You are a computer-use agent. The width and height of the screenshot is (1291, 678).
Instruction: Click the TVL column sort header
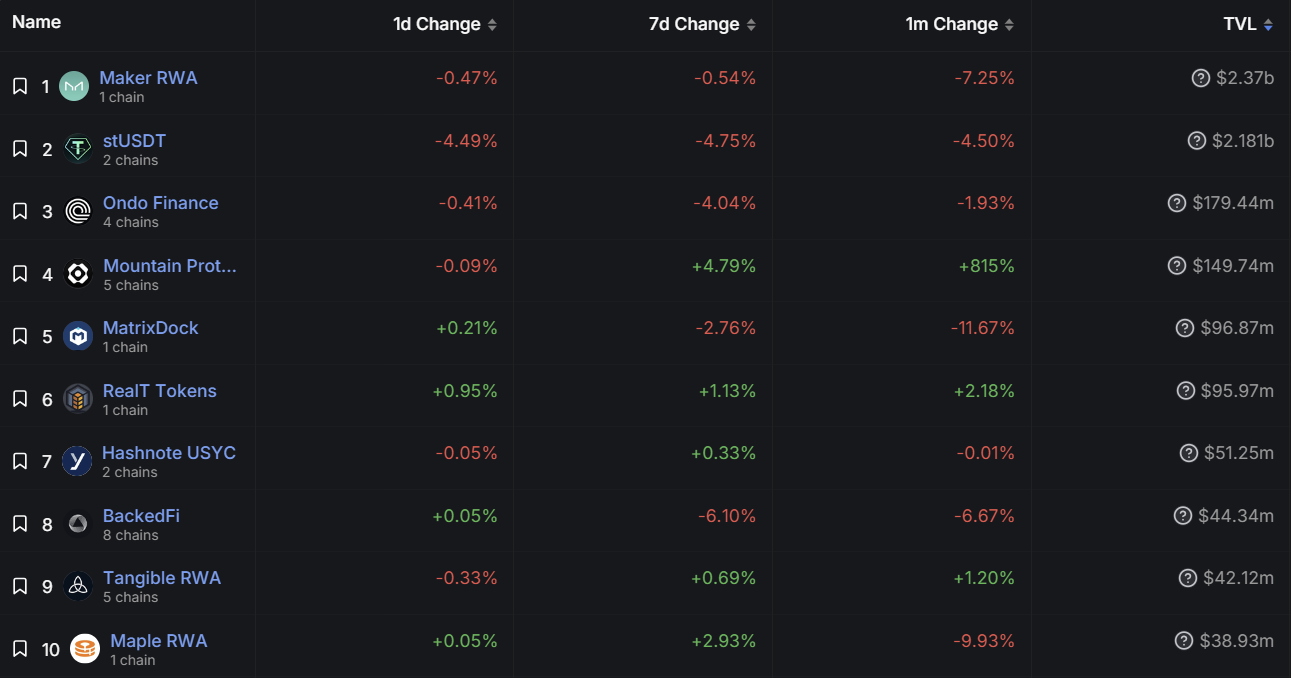(1247, 24)
